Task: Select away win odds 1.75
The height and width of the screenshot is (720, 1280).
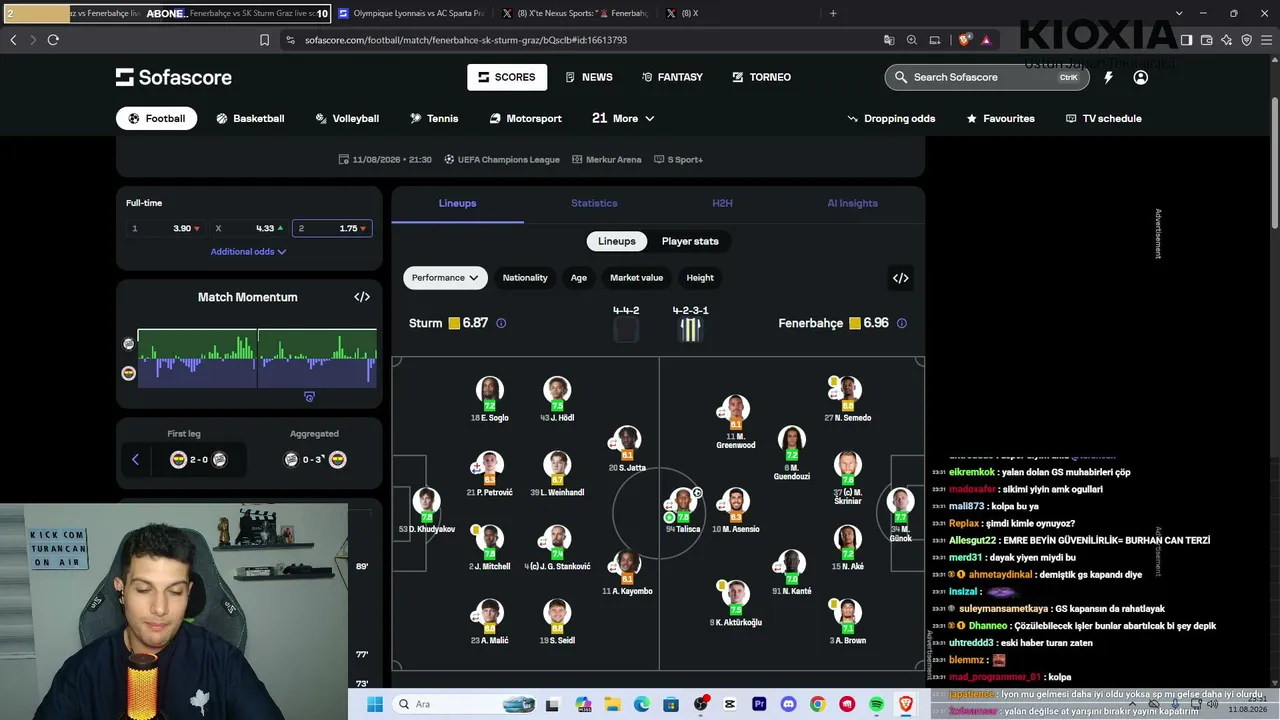Action: [332, 228]
